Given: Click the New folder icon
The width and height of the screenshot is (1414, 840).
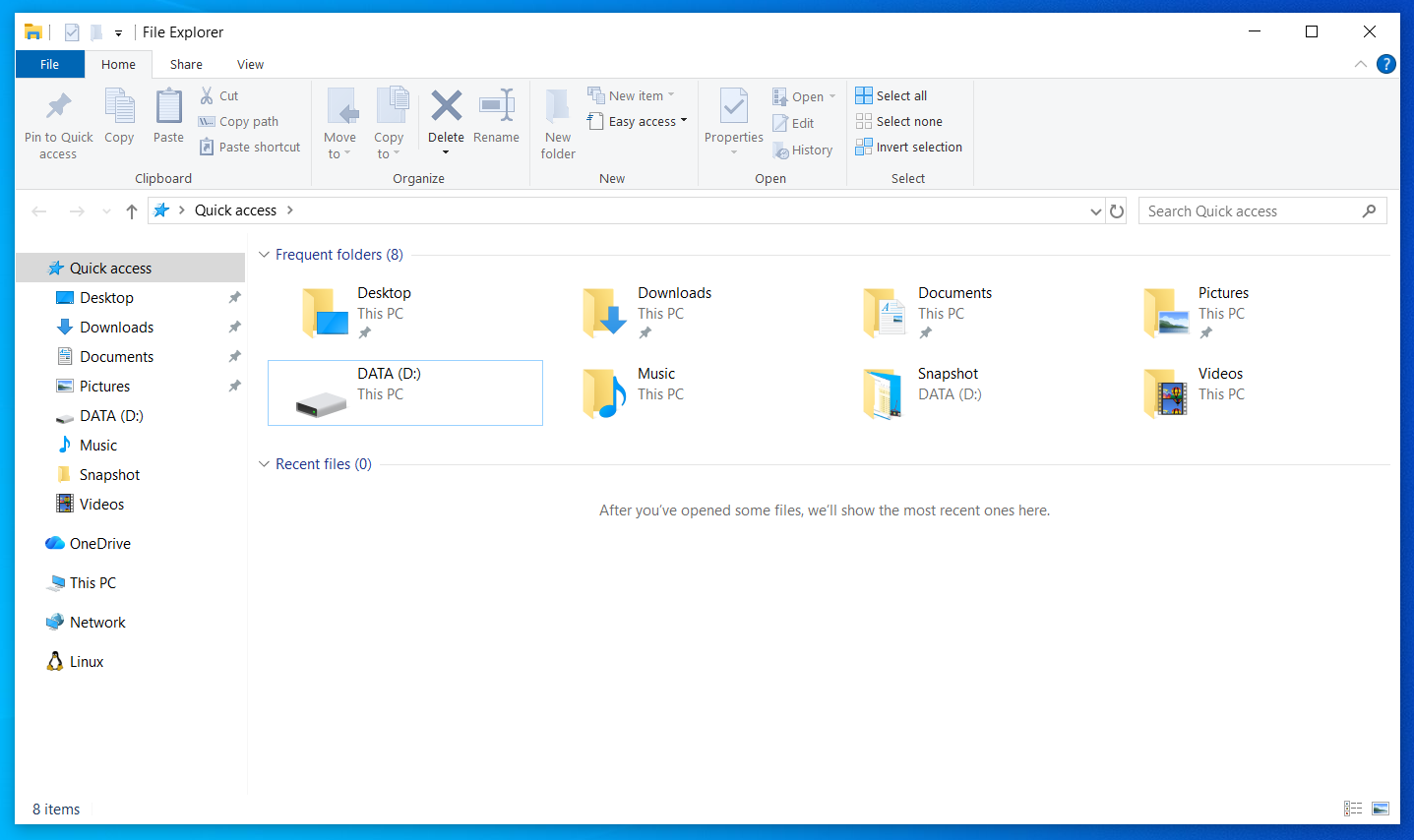Looking at the screenshot, I should (558, 106).
